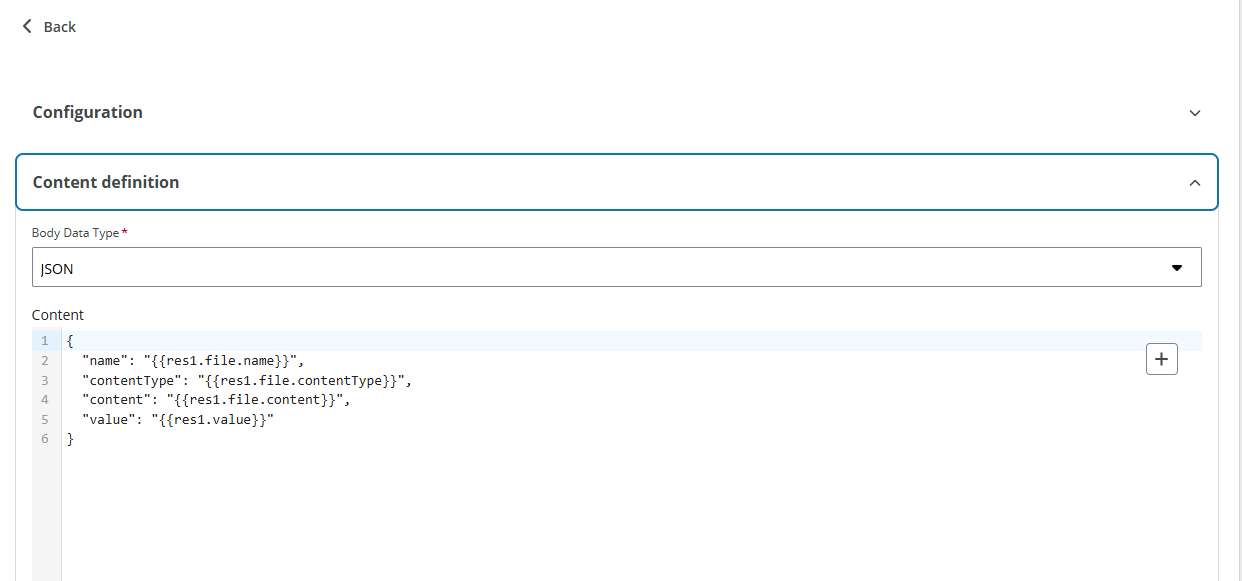Viewport: 1242px width, 581px height.
Task: Click the downward chevron next to Configuration
Action: (x=1194, y=113)
